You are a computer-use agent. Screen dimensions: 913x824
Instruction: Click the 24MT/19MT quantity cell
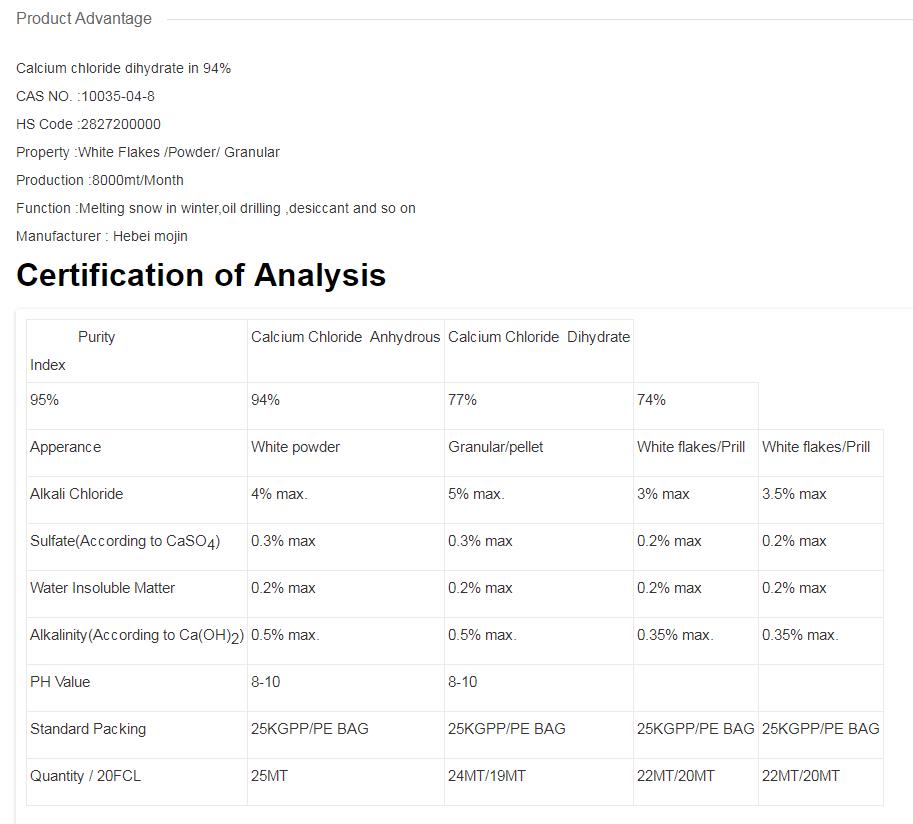point(487,776)
